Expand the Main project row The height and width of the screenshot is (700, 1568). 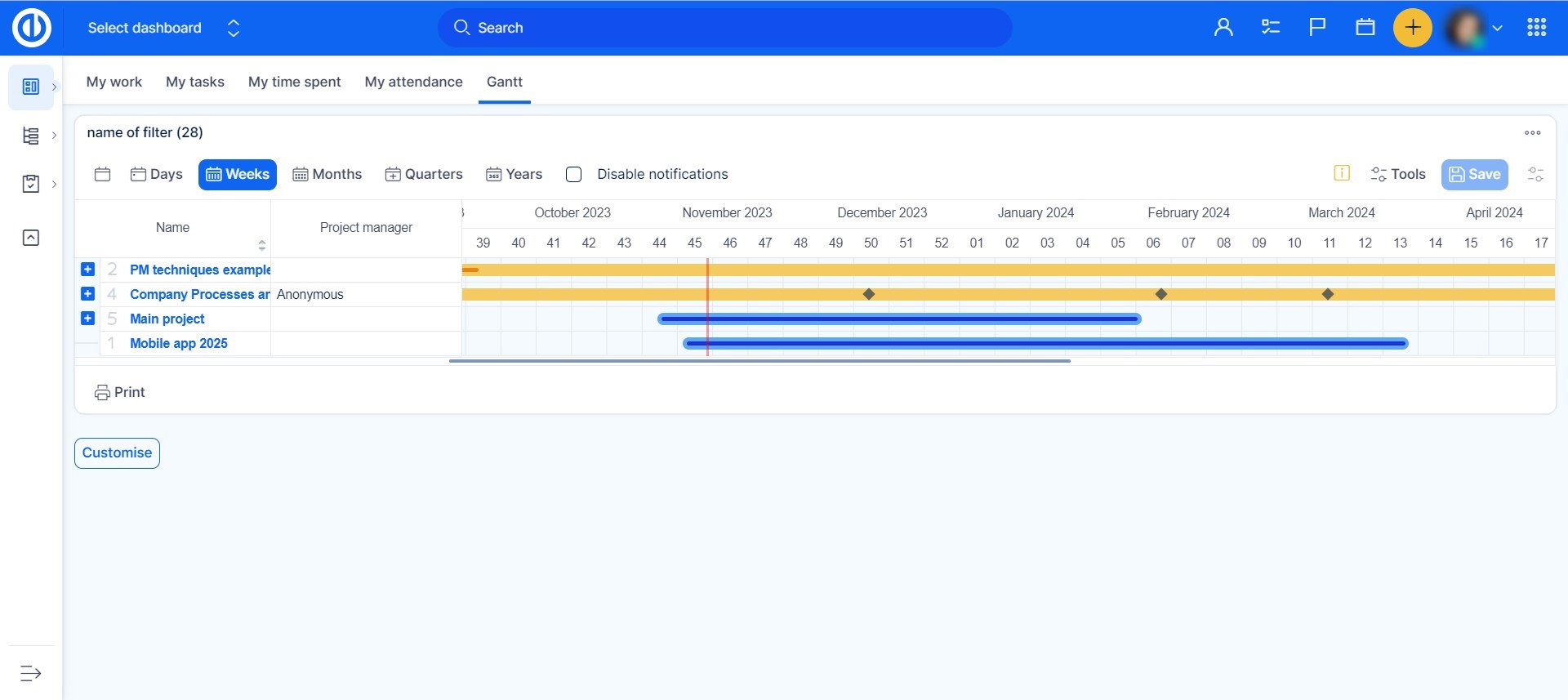tap(88, 319)
